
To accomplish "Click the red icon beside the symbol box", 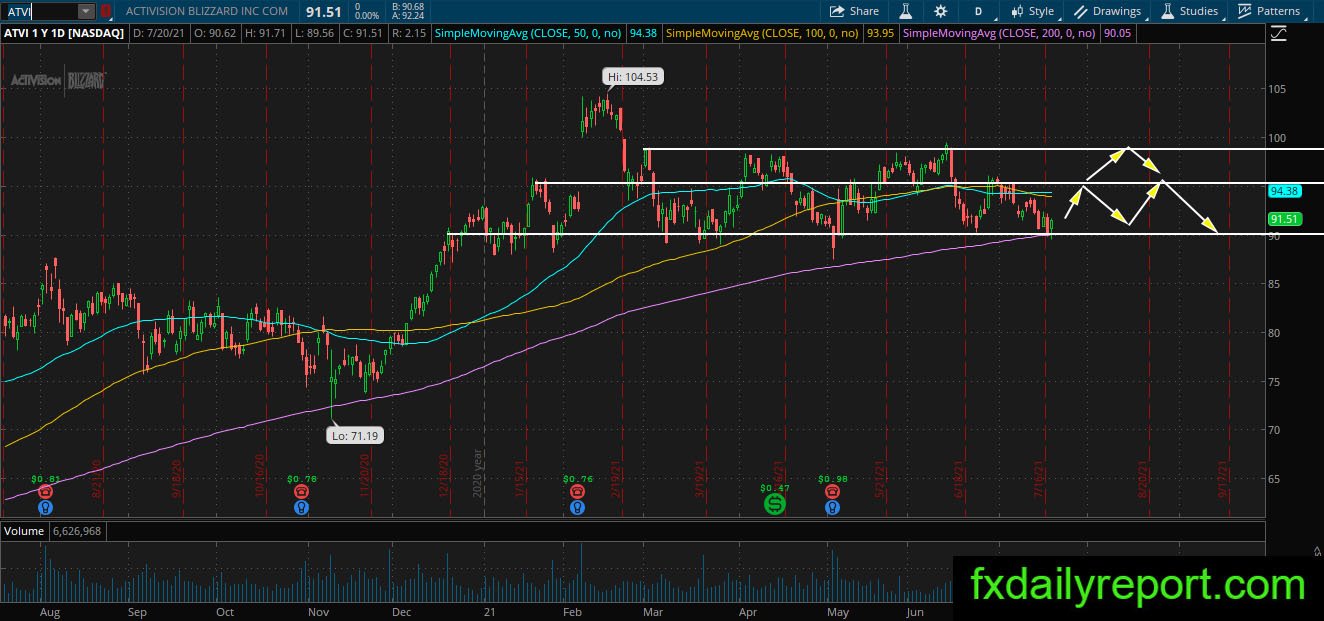I will [106, 11].
